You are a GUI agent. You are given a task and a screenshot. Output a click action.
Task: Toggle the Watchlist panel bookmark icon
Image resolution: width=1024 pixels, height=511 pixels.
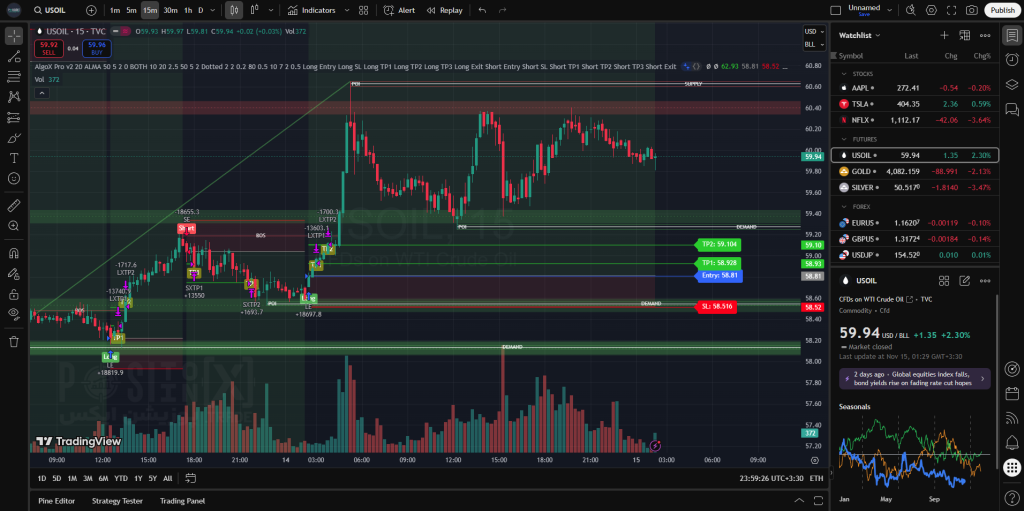1012,35
